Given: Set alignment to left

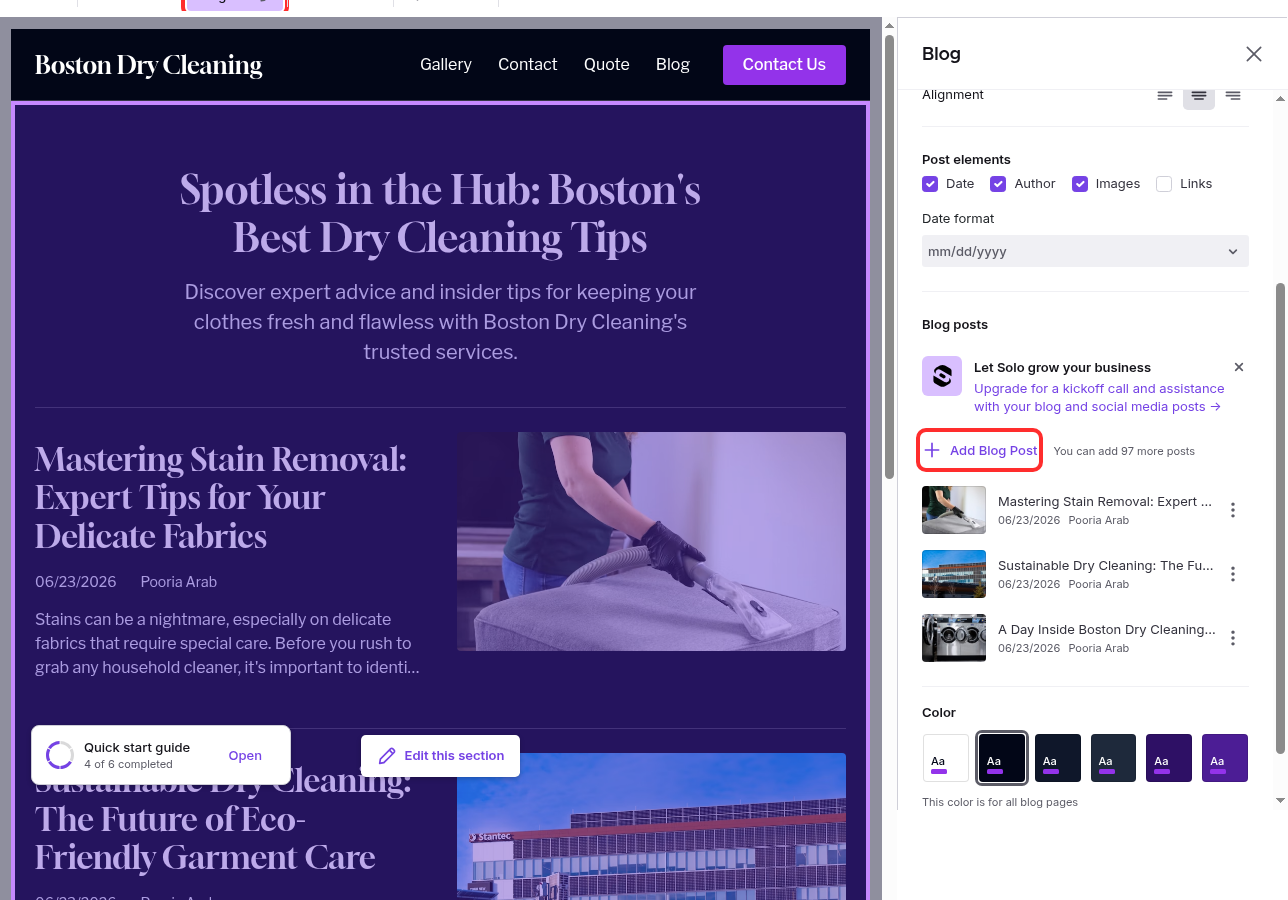Looking at the screenshot, I should [x=1165, y=95].
